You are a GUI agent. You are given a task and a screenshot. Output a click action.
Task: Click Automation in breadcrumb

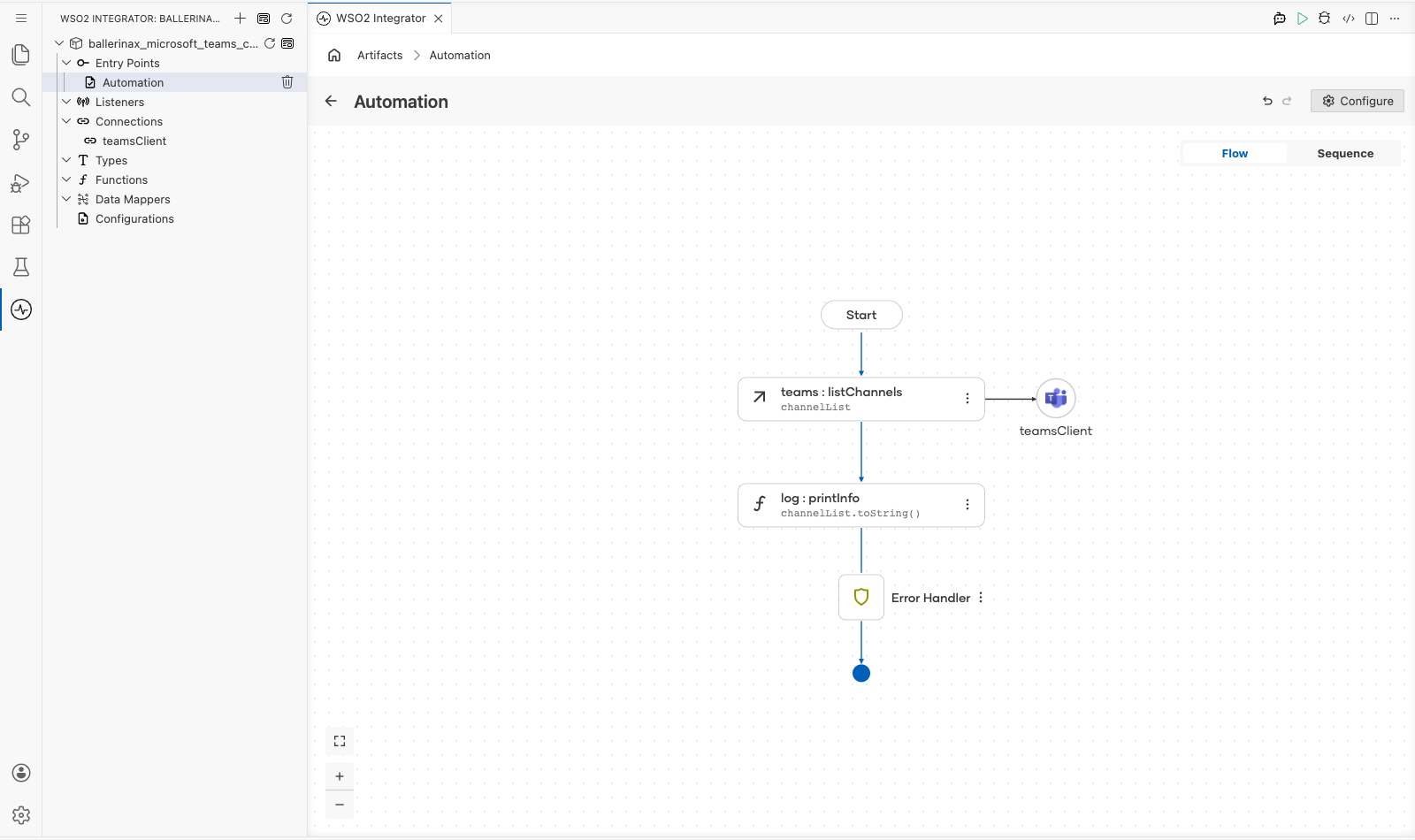460,55
